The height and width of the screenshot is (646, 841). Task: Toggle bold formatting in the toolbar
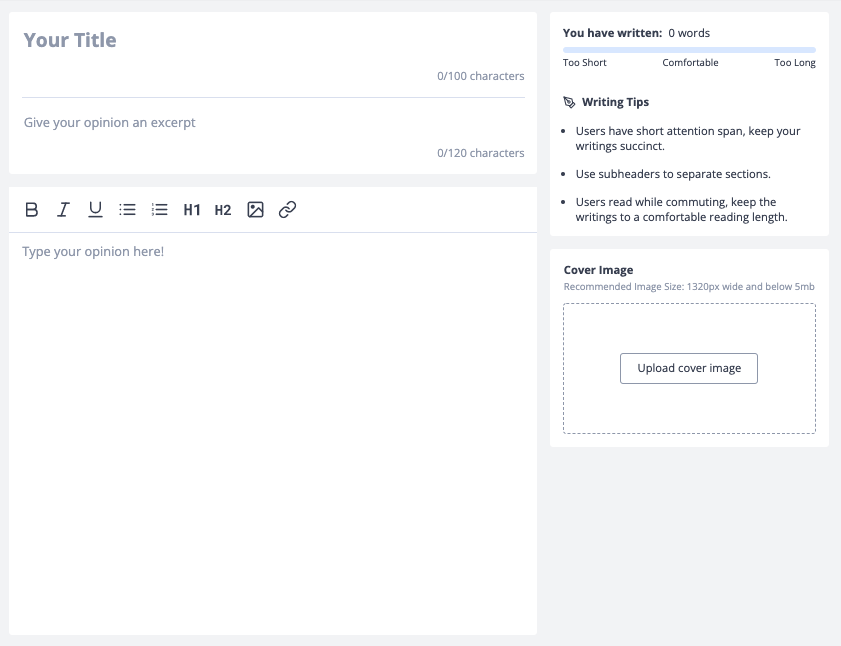pyautogui.click(x=32, y=209)
